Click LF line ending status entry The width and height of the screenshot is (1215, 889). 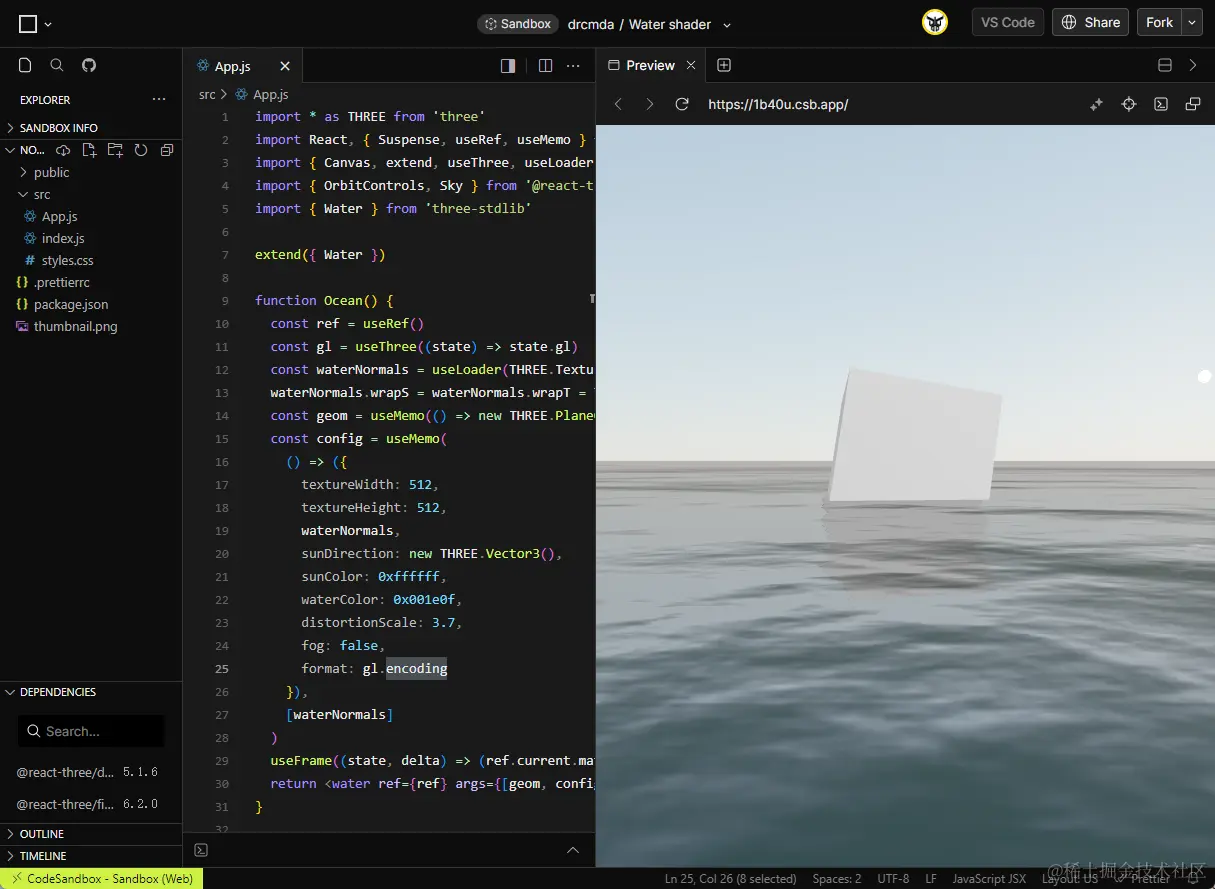931,879
